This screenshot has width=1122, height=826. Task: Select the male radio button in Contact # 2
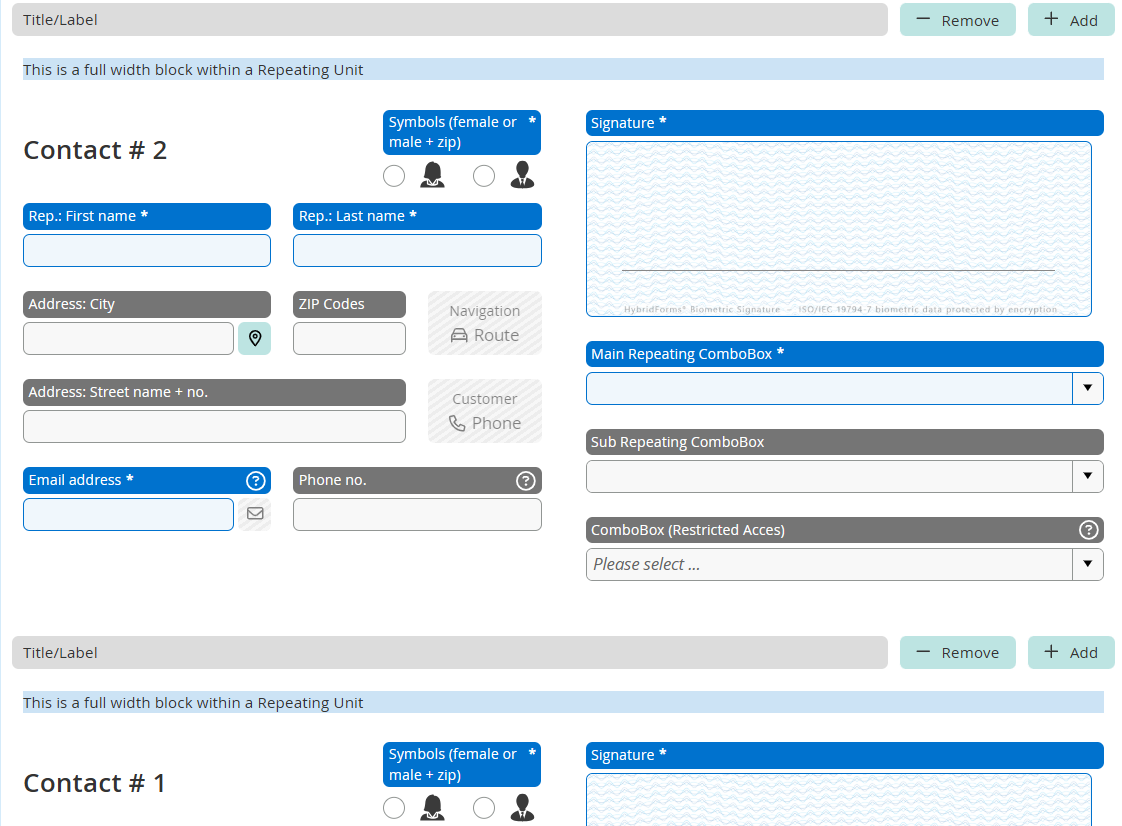coord(484,176)
